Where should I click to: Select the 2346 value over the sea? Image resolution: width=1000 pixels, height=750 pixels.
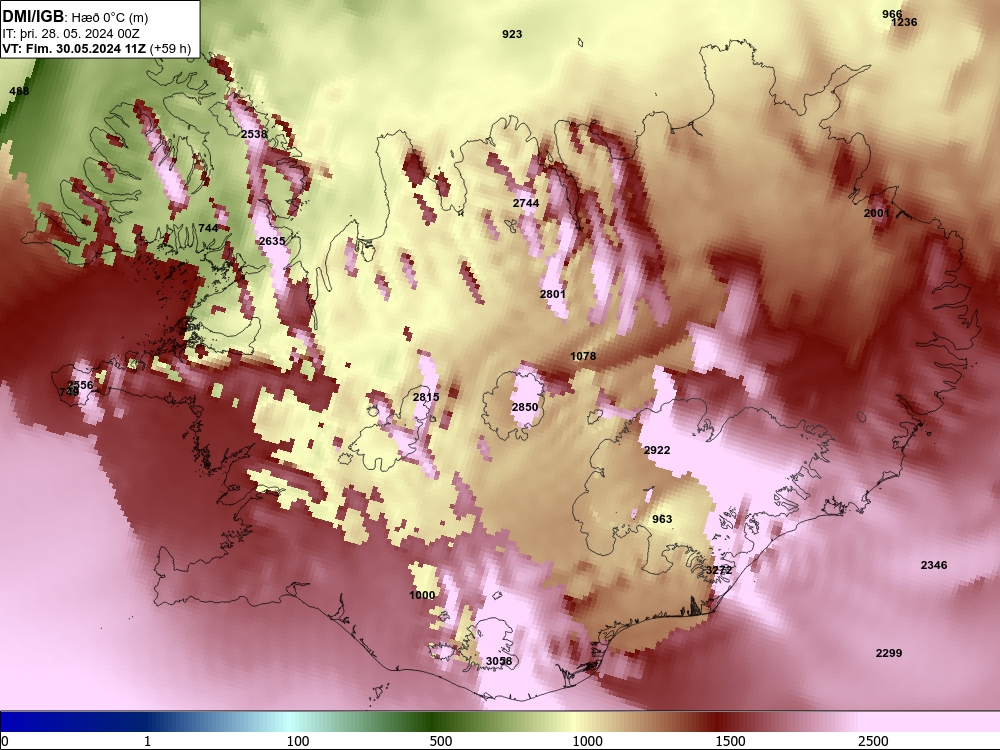[x=934, y=565]
